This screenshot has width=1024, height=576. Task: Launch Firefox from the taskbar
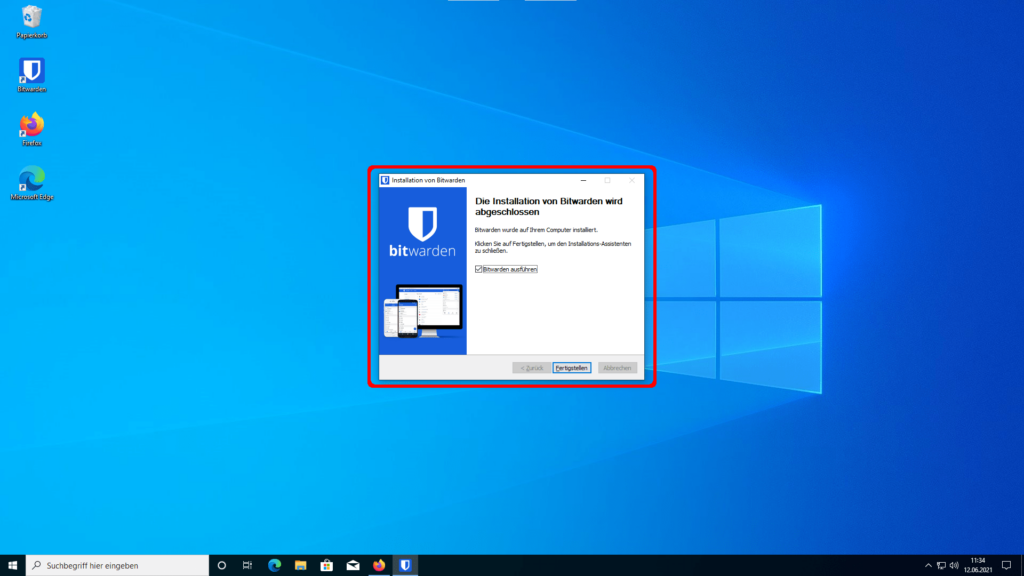379,565
